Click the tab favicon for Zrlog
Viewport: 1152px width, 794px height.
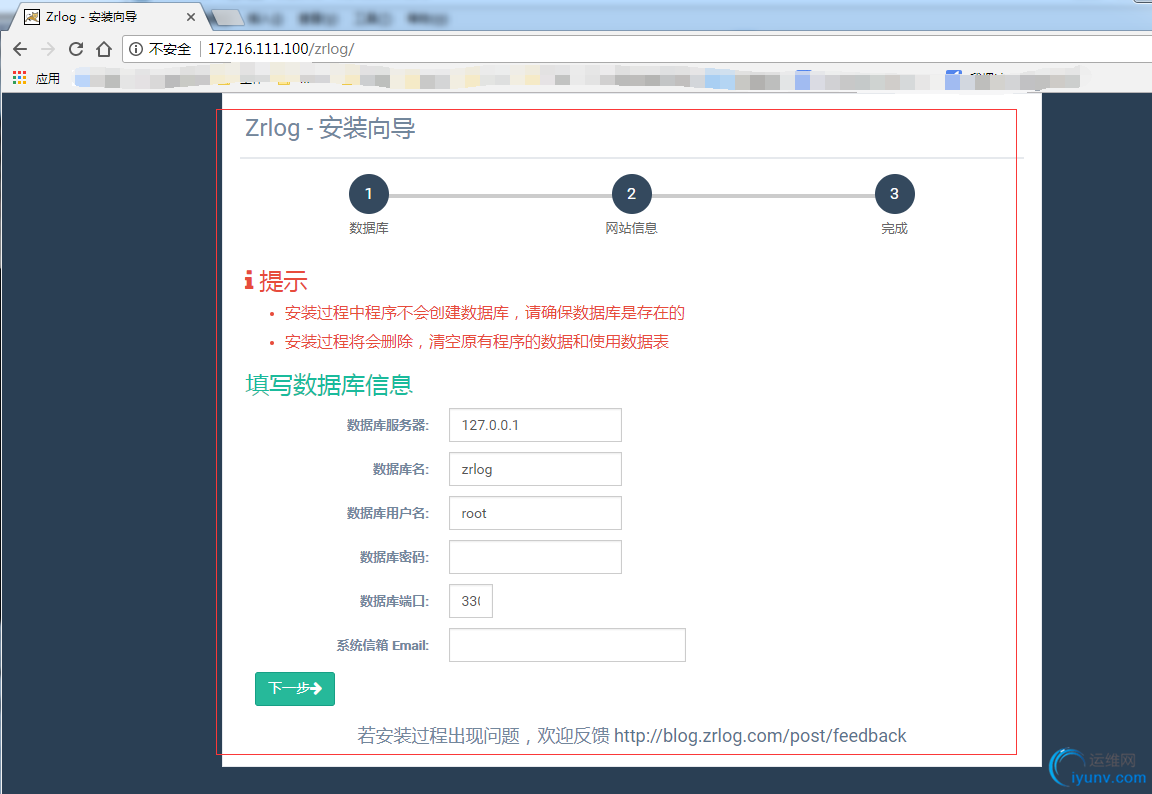pyautogui.click(x=32, y=17)
